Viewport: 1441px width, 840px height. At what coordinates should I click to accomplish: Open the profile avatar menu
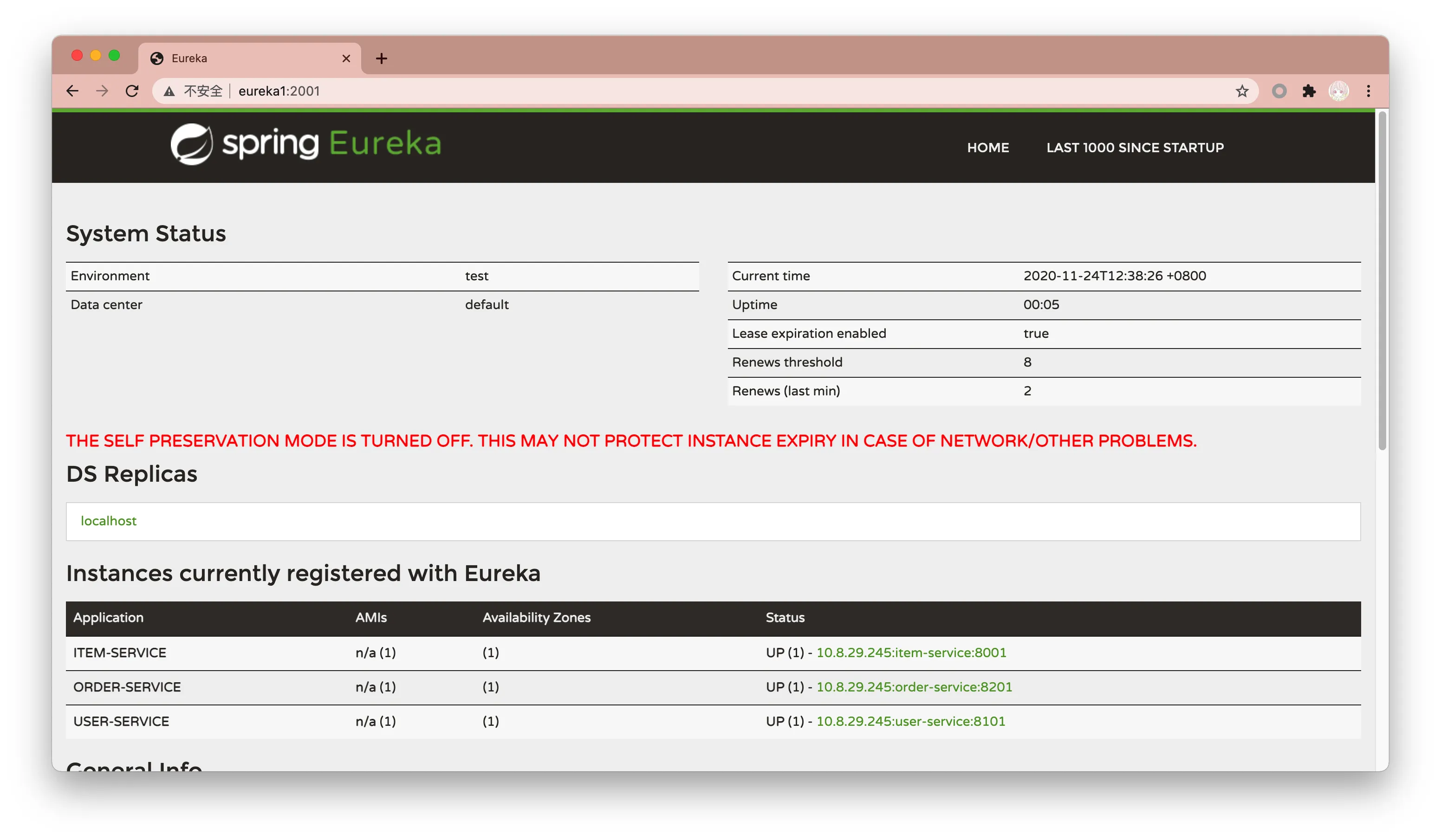click(1339, 91)
